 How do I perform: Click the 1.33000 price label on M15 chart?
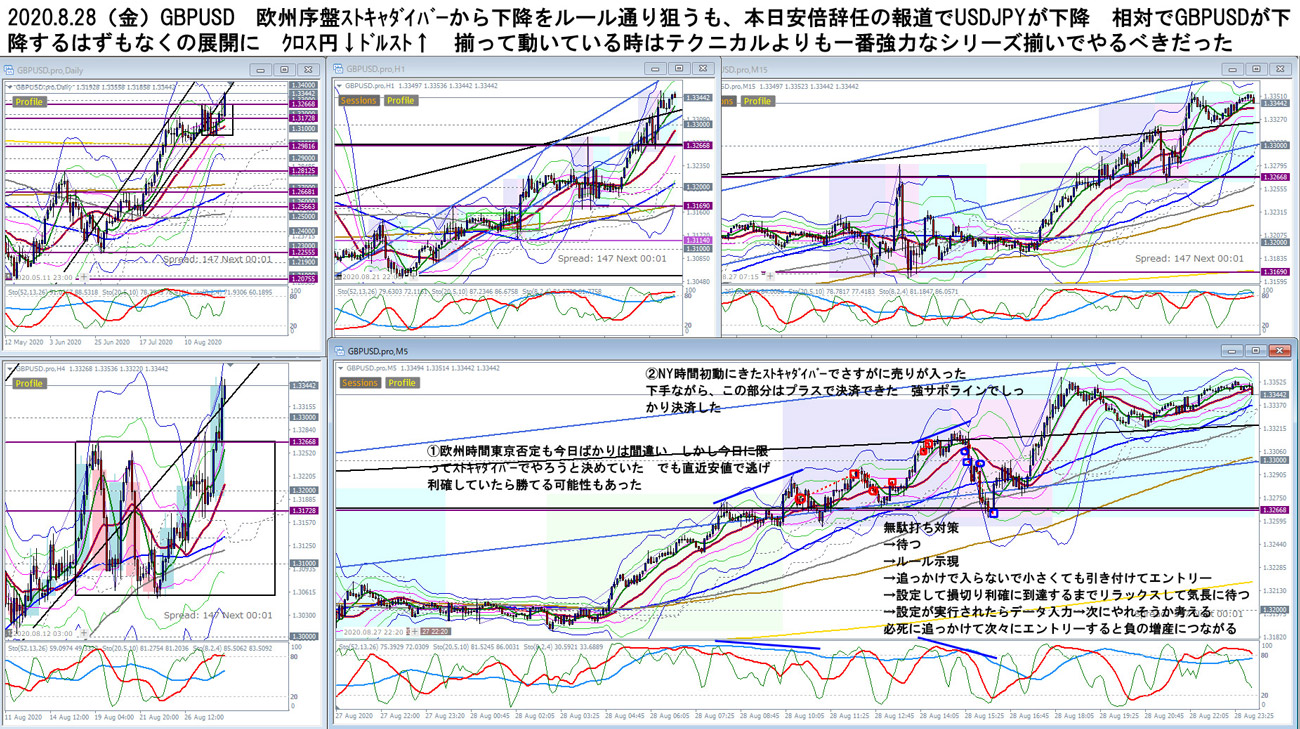tap(1274, 145)
